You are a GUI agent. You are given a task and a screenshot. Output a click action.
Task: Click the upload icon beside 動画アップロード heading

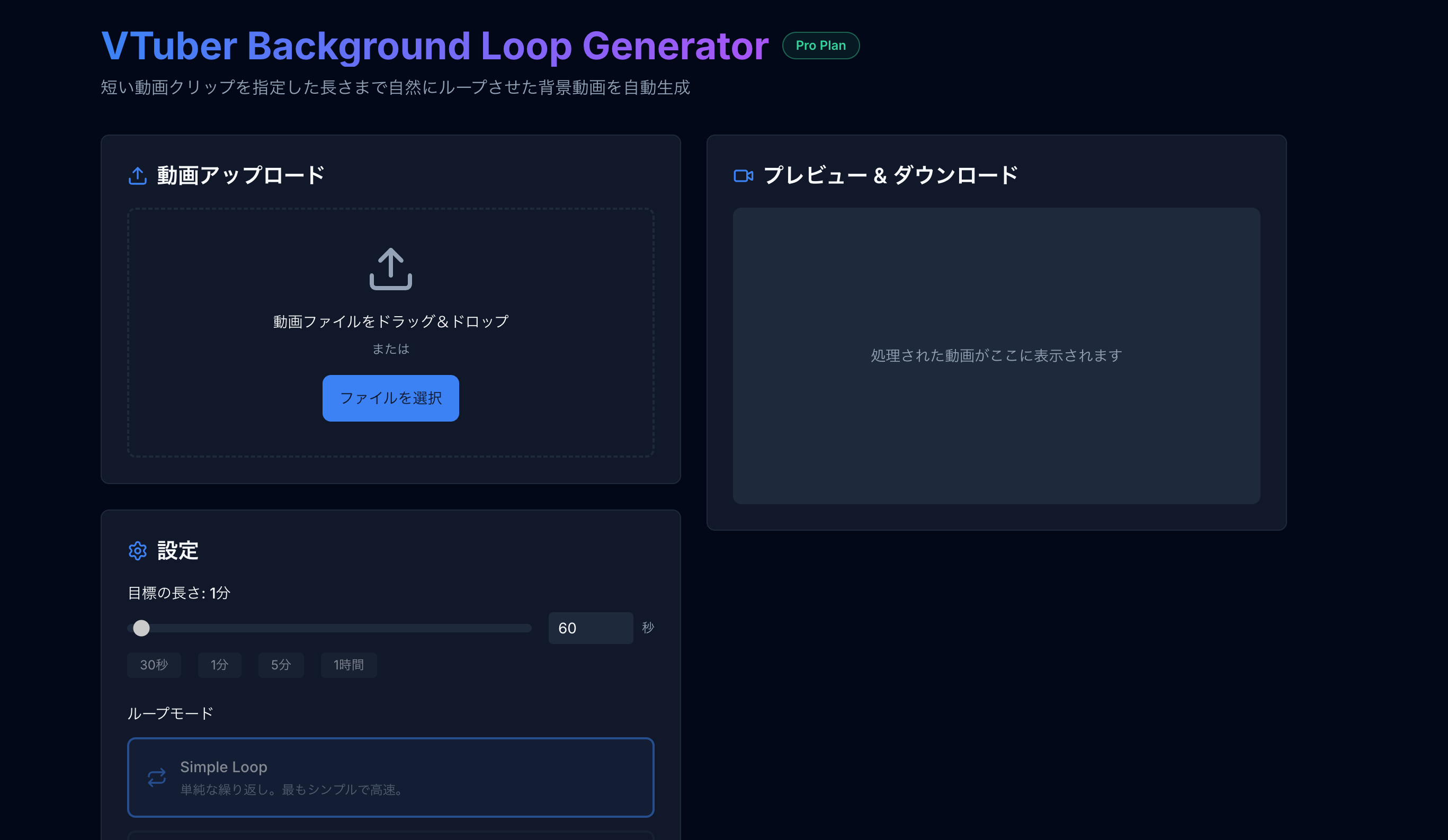tap(137, 176)
